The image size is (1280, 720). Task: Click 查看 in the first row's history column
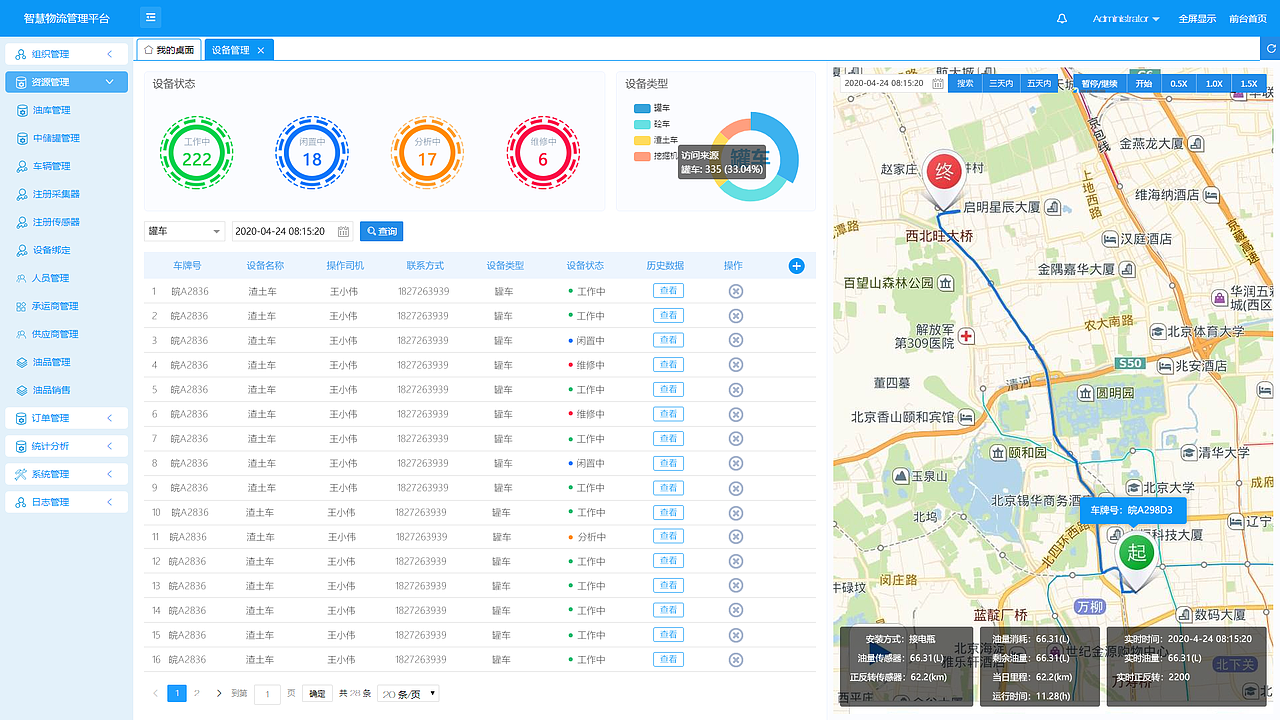coord(669,290)
